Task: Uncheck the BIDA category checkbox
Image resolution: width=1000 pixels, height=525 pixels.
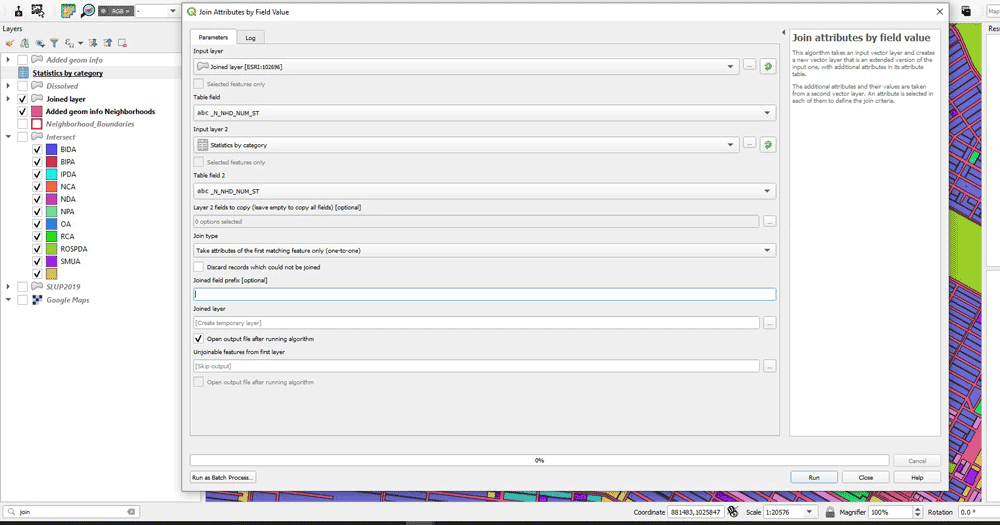Action: point(37,149)
